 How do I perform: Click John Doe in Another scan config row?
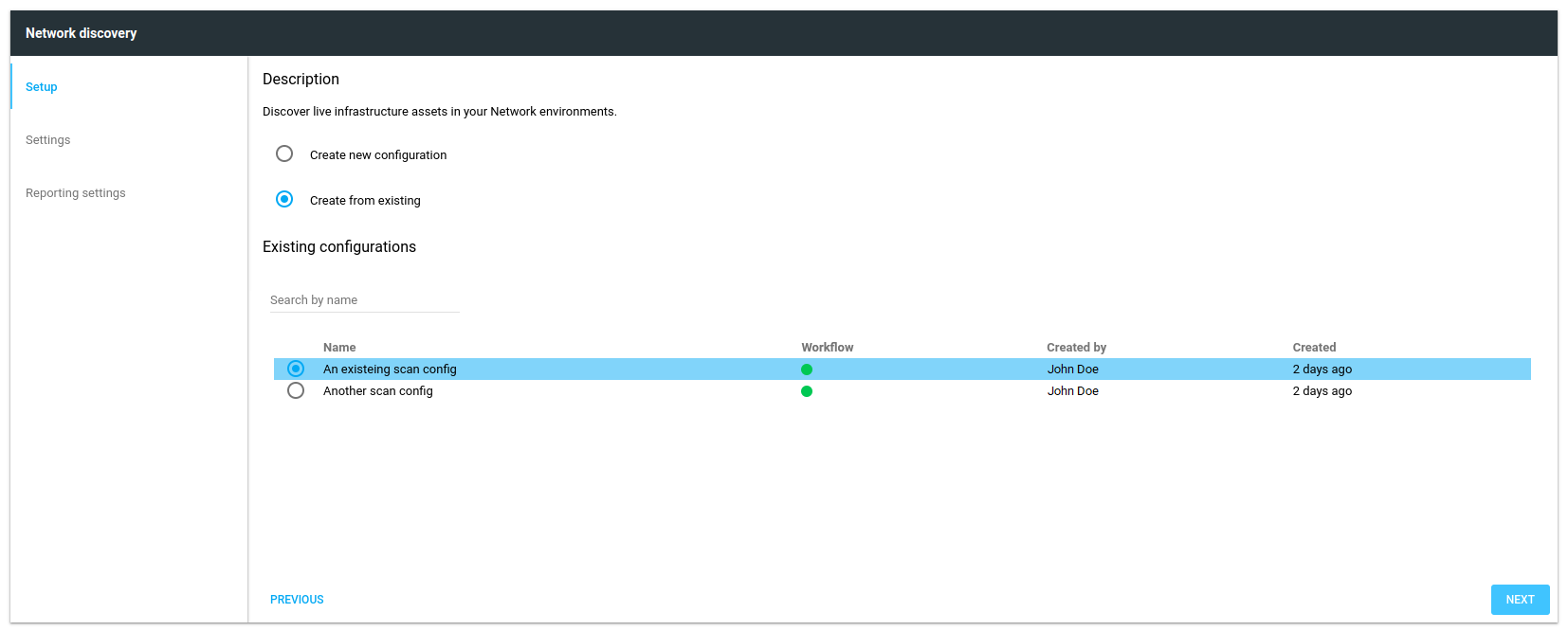[x=1072, y=390]
